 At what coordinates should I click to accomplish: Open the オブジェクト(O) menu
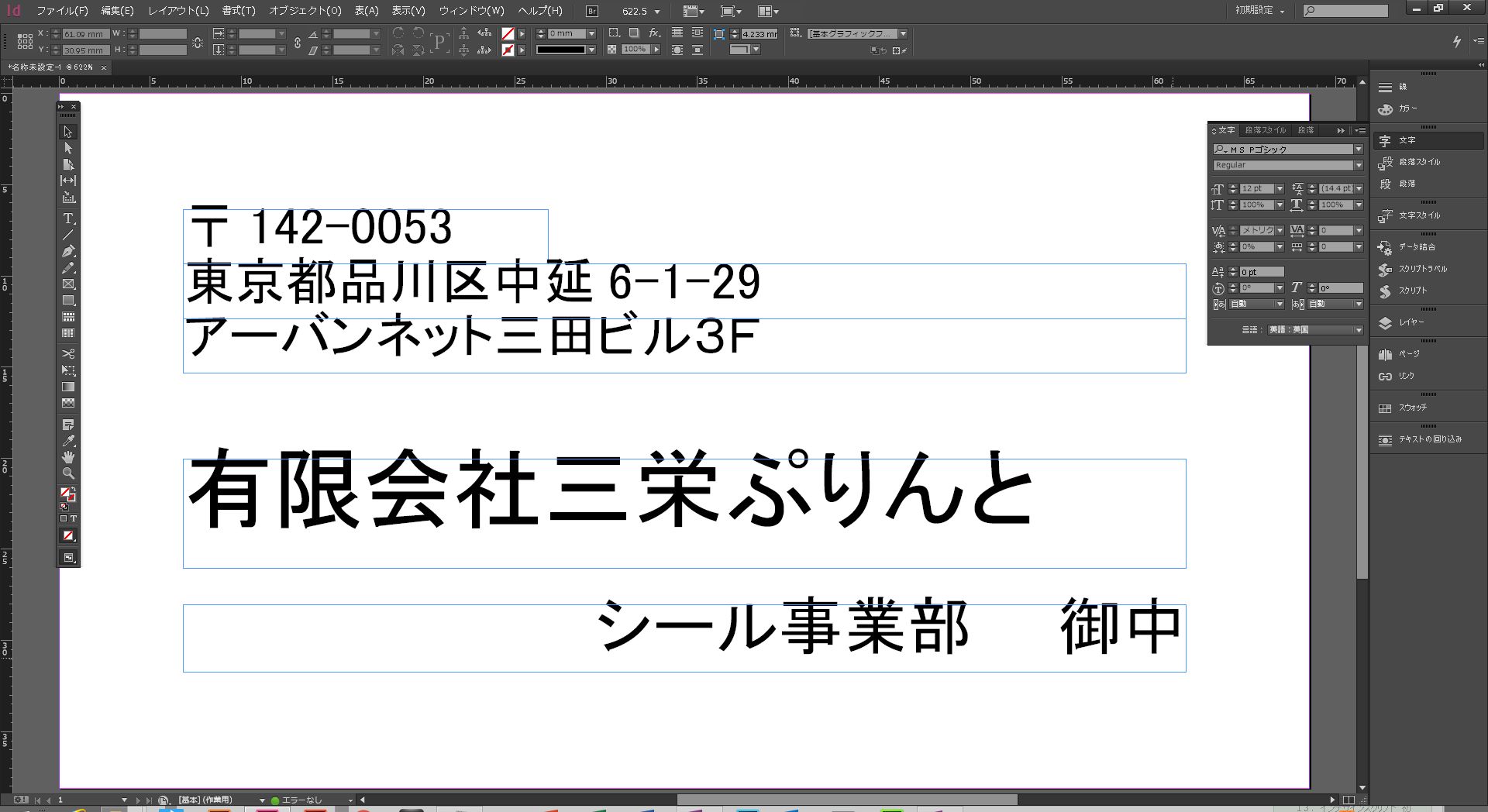[x=305, y=11]
